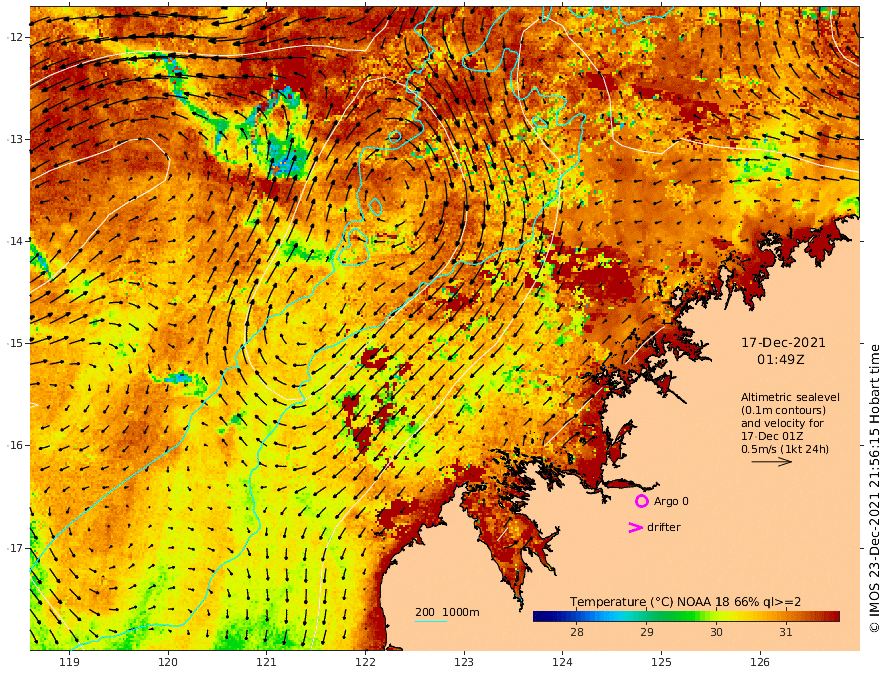The image size is (880, 680).
Task: Click the longitude axis label '121'
Action: click(267, 662)
